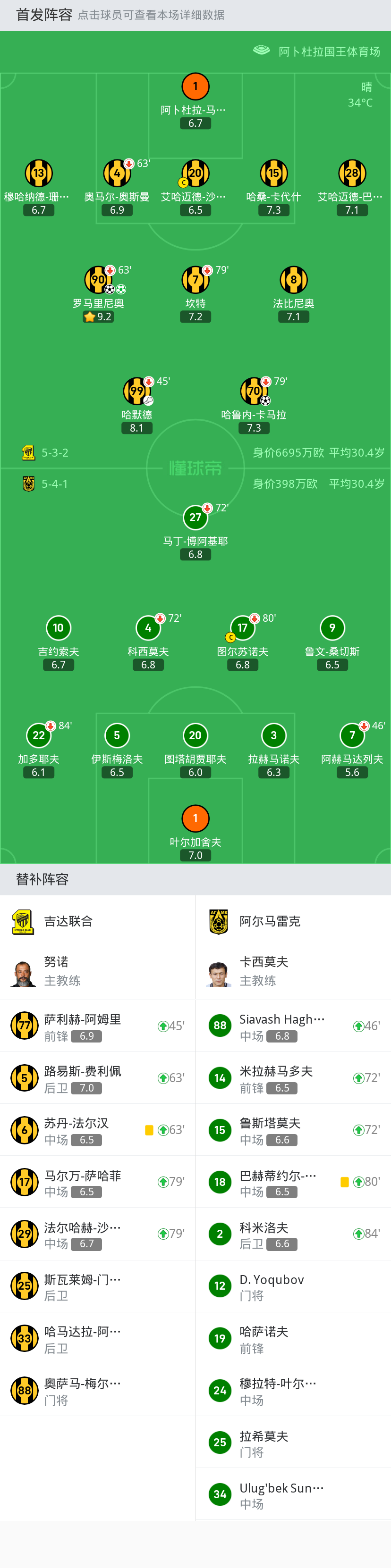Click the 5-3-2 formation label

(55, 451)
